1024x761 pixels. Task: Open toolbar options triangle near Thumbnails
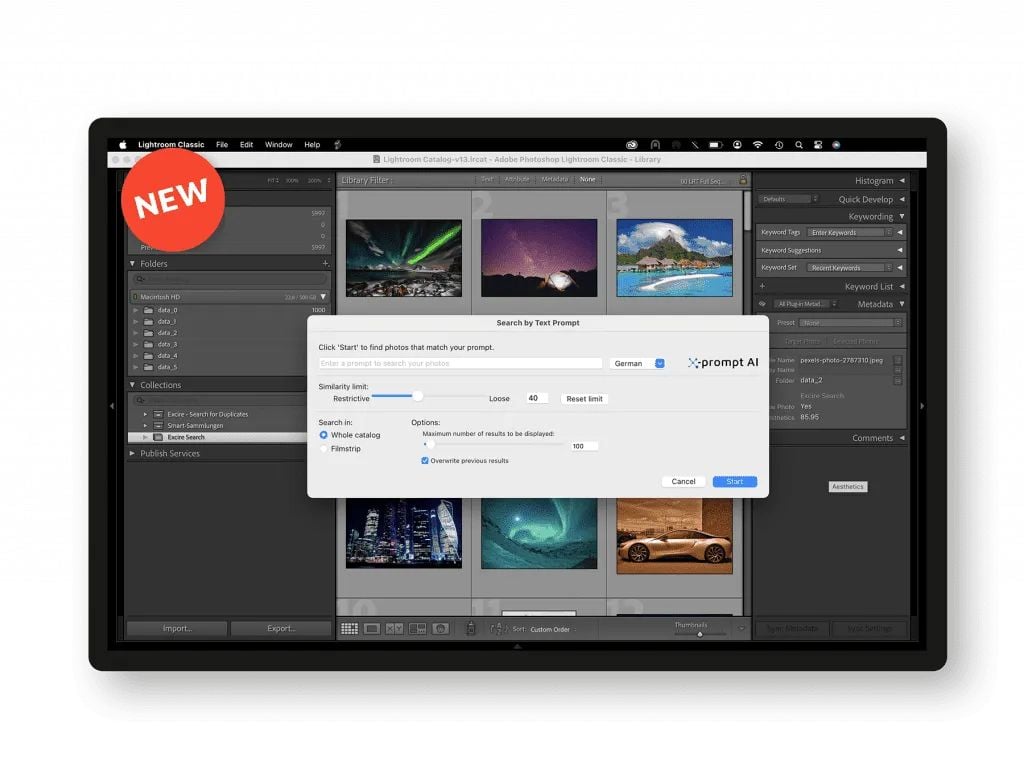[741, 629]
